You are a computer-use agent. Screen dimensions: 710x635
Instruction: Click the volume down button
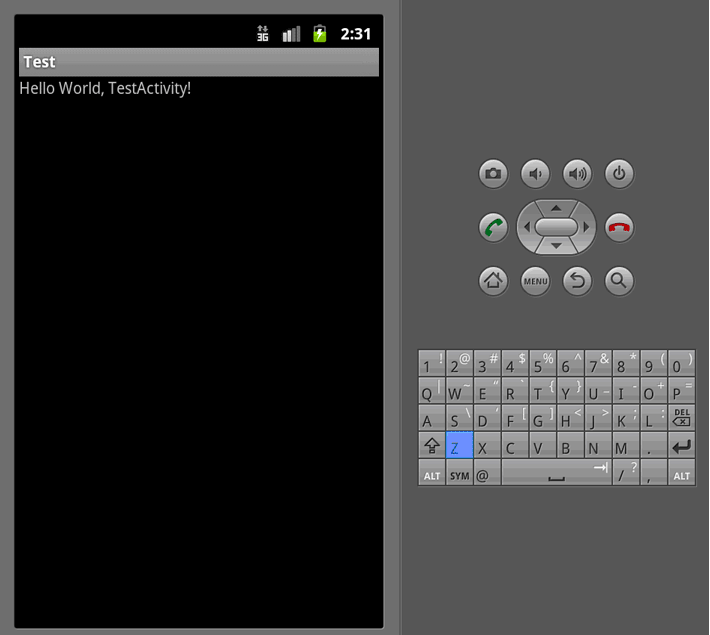click(535, 173)
